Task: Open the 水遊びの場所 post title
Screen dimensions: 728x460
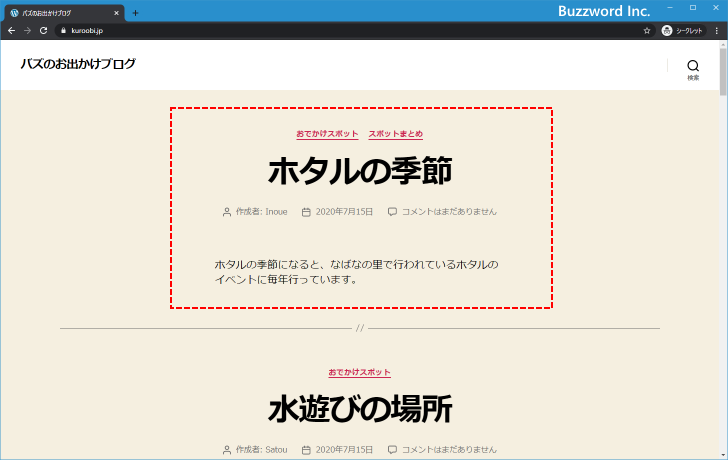Action: (360, 409)
